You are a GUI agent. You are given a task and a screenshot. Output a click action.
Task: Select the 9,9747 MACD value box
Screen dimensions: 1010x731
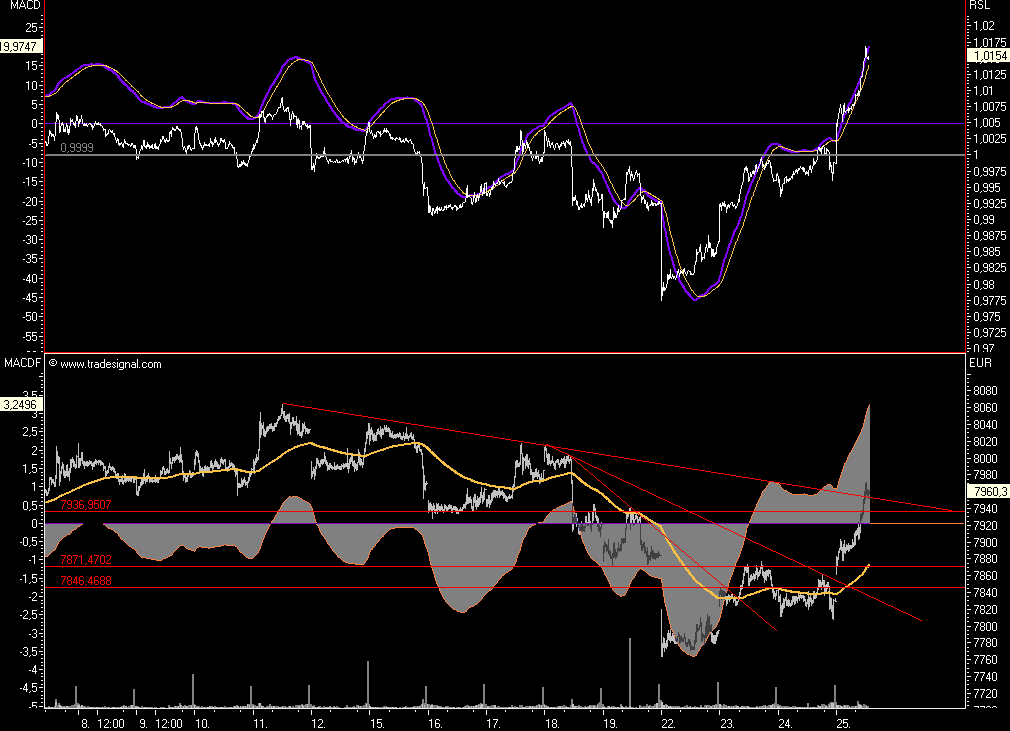pyautogui.click(x=21, y=46)
